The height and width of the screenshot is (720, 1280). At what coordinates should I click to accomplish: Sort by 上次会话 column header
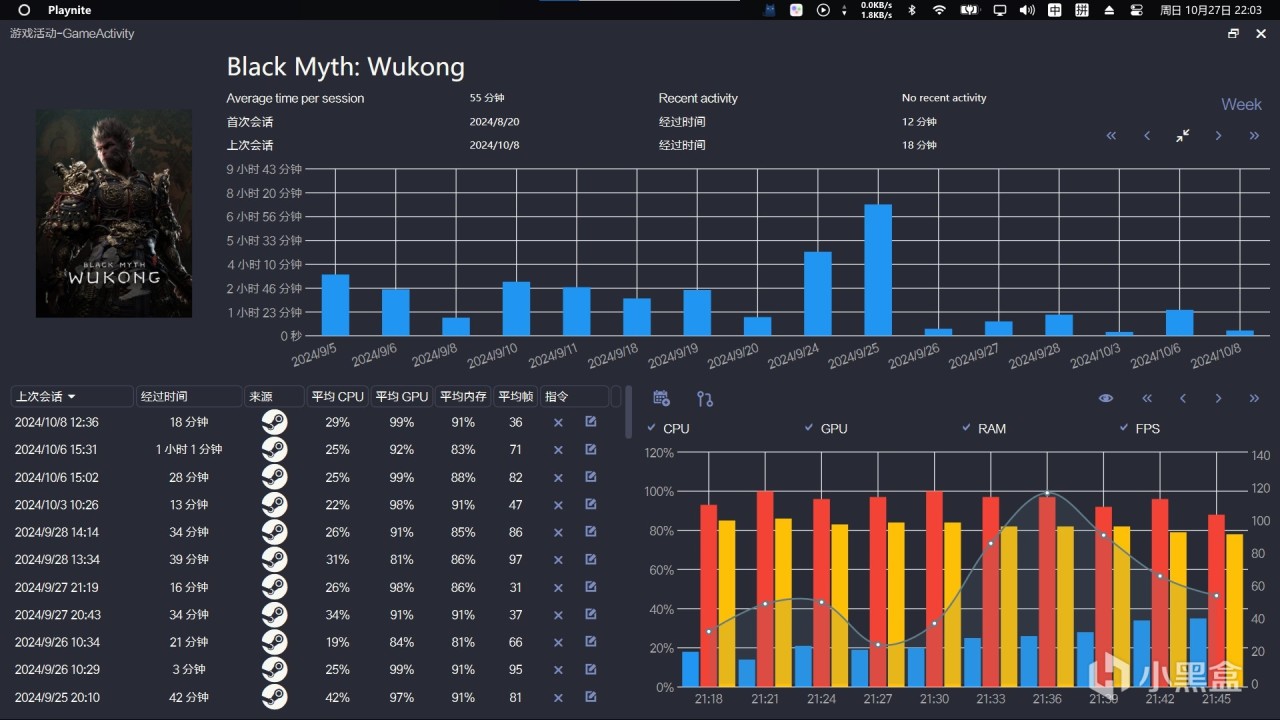click(x=72, y=397)
